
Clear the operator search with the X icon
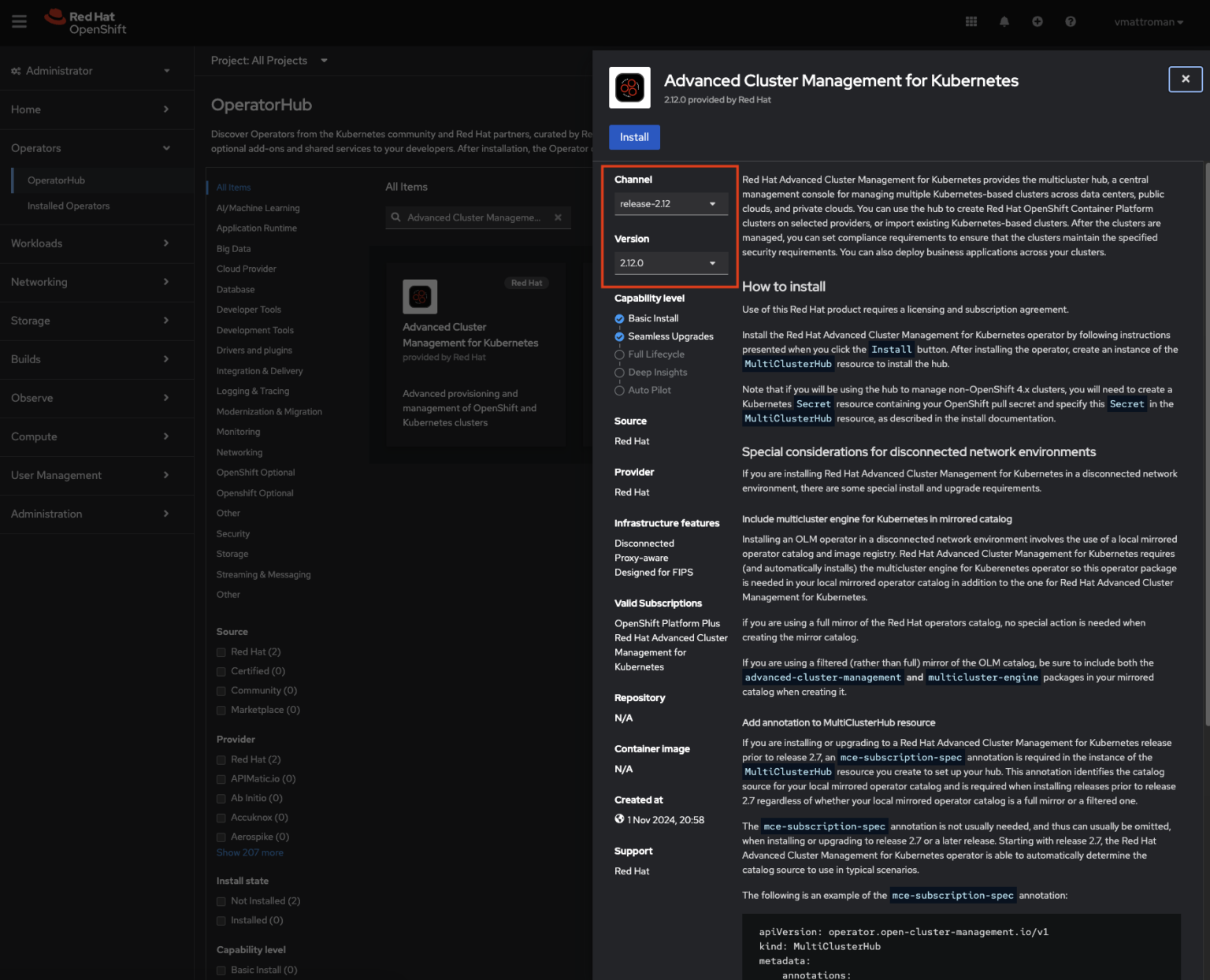pos(558,217)
